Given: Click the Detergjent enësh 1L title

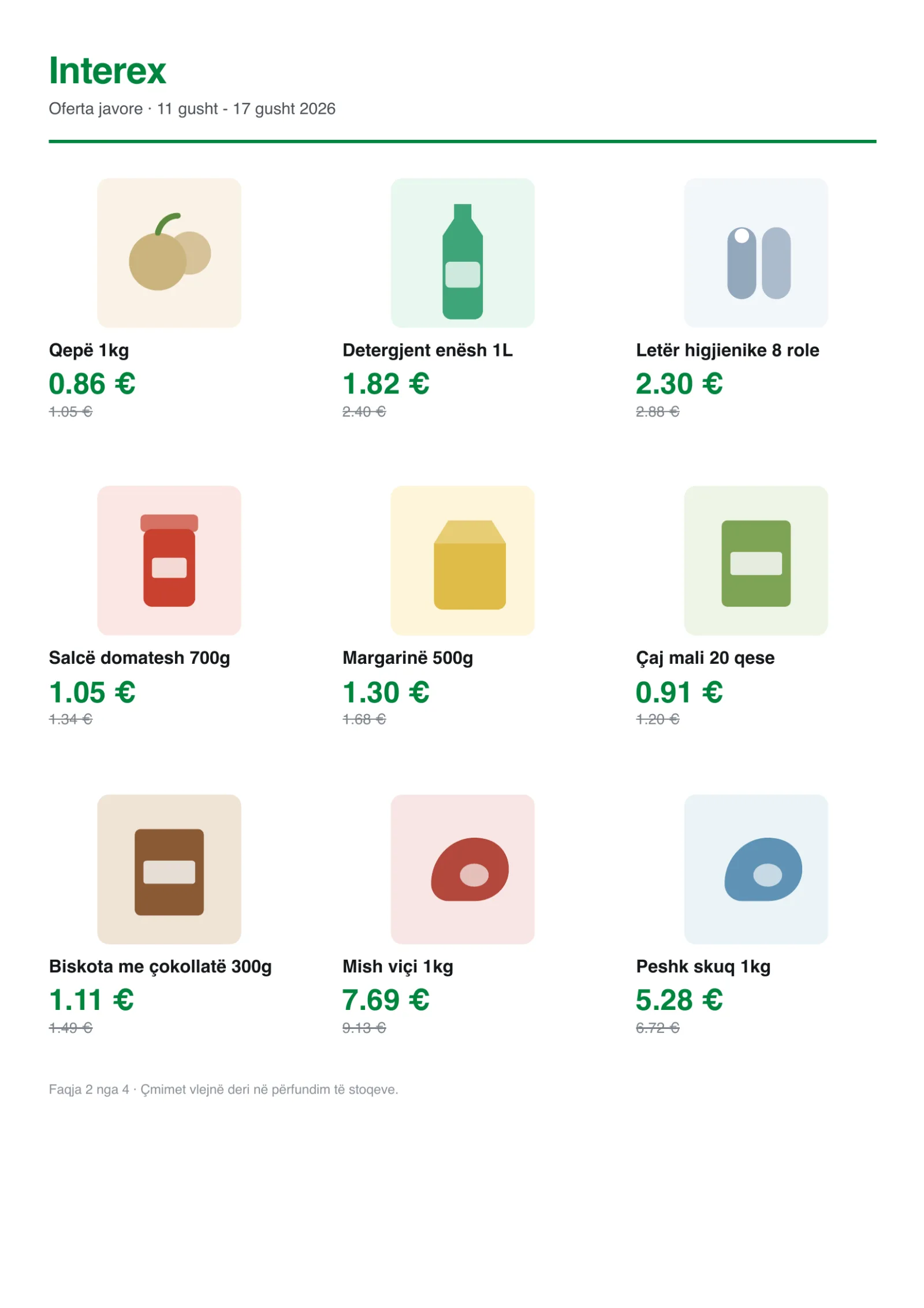Looking at the screenshot, I should [x=427, y=350].
